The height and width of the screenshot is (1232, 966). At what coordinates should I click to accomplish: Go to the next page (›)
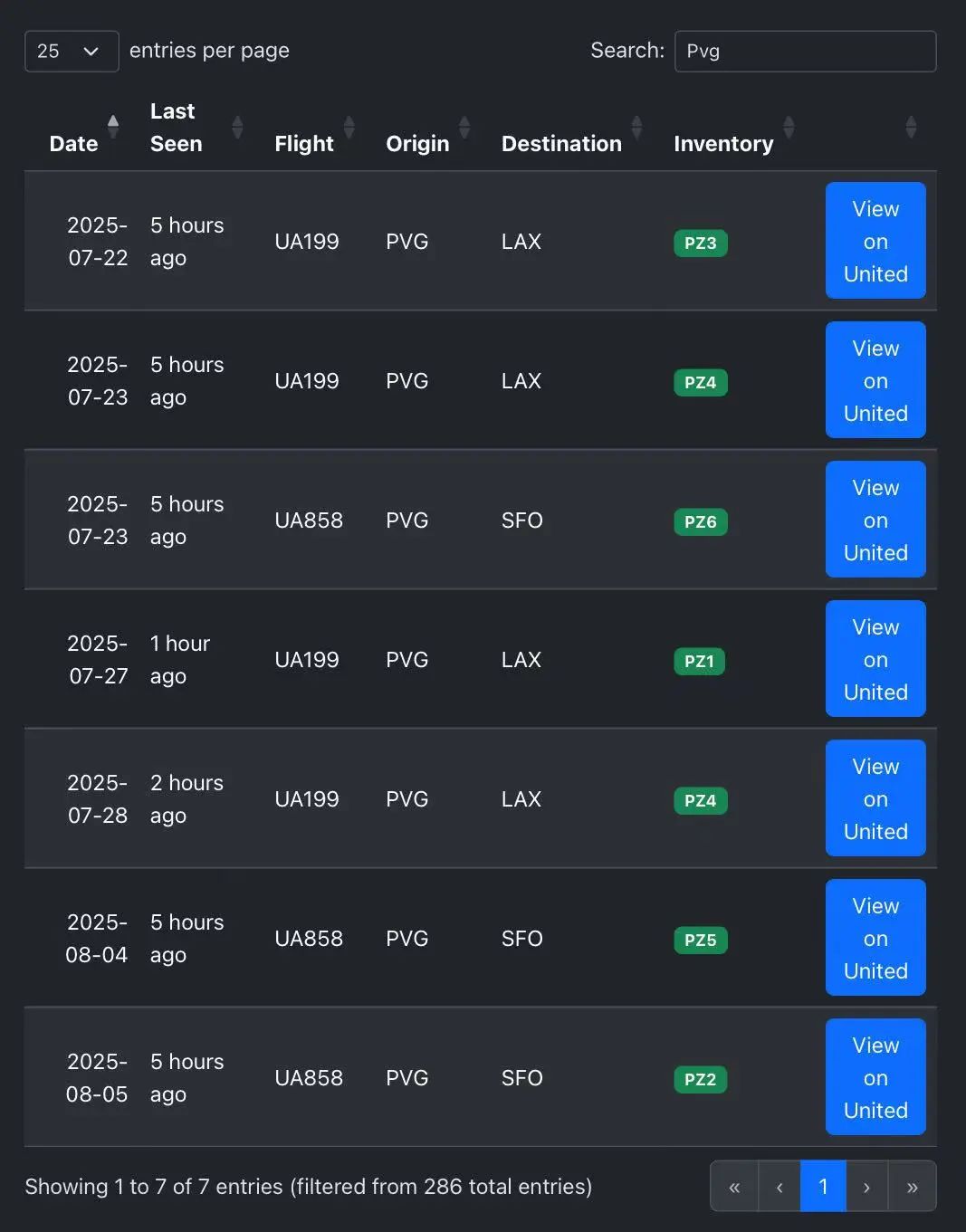coord(866,1187)
